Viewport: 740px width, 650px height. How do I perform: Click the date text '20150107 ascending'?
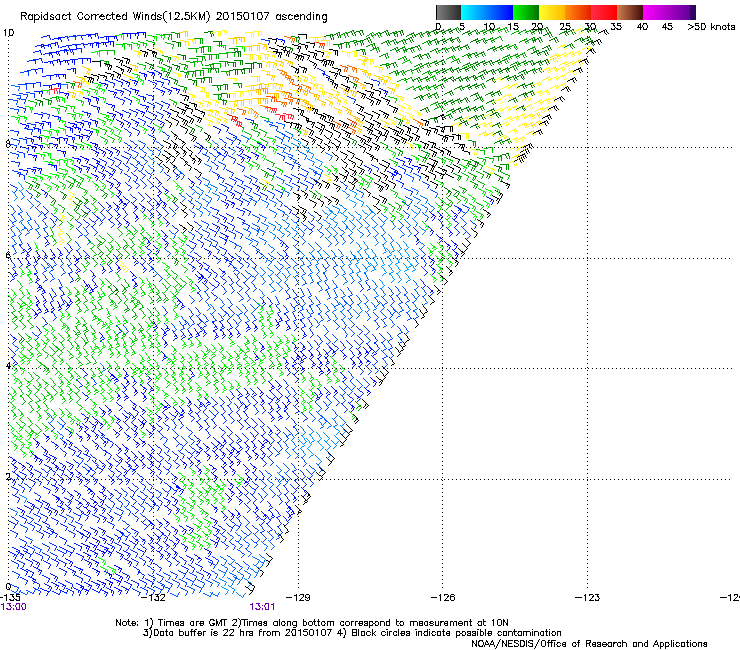pyautogui.click(x=271, y=17)
